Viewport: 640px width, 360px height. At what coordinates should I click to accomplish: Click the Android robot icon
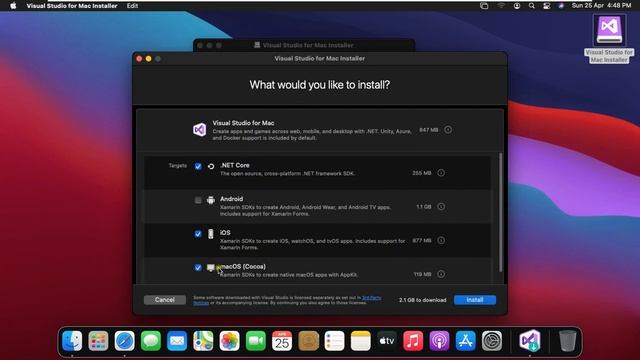coord(211,200)
